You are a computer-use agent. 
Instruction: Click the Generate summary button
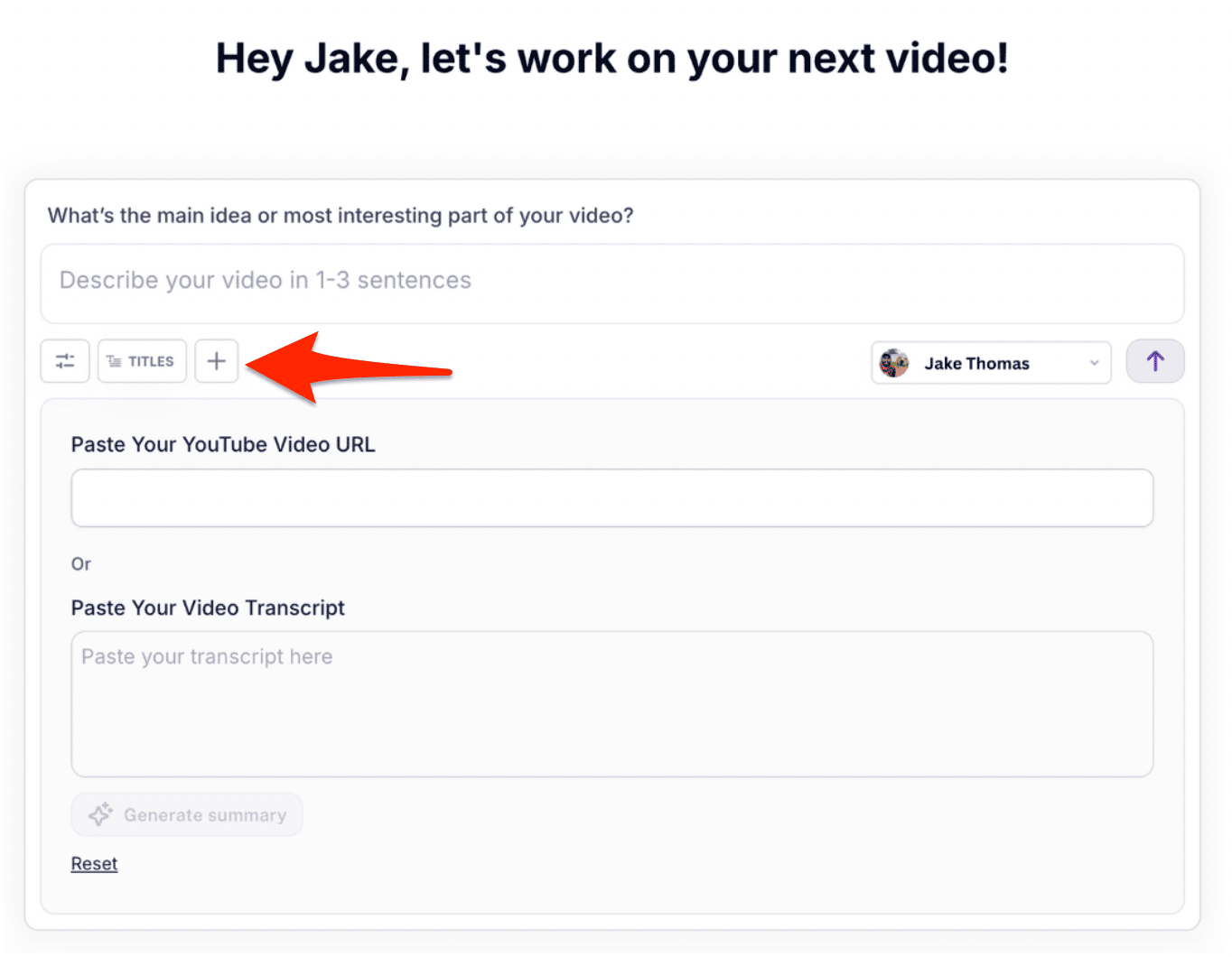(187, 813)
